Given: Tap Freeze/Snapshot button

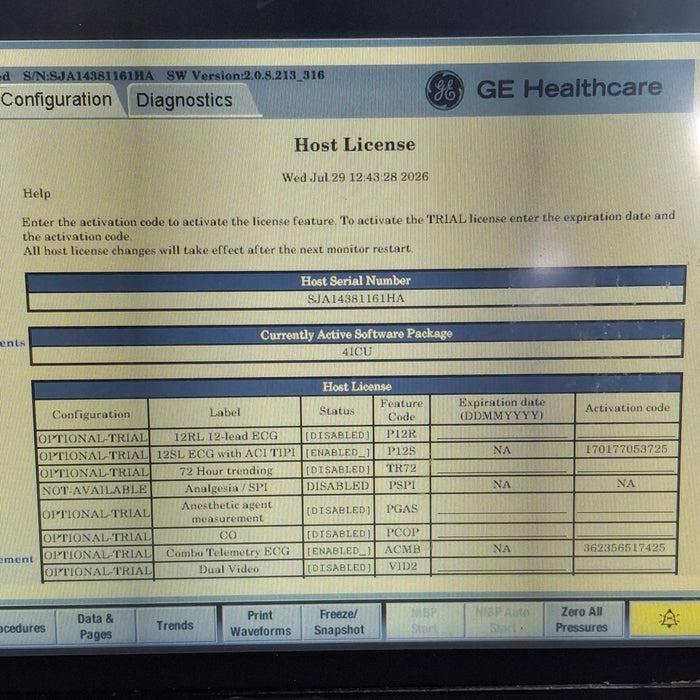Looking at the screenshot, I should click(339, 622).
